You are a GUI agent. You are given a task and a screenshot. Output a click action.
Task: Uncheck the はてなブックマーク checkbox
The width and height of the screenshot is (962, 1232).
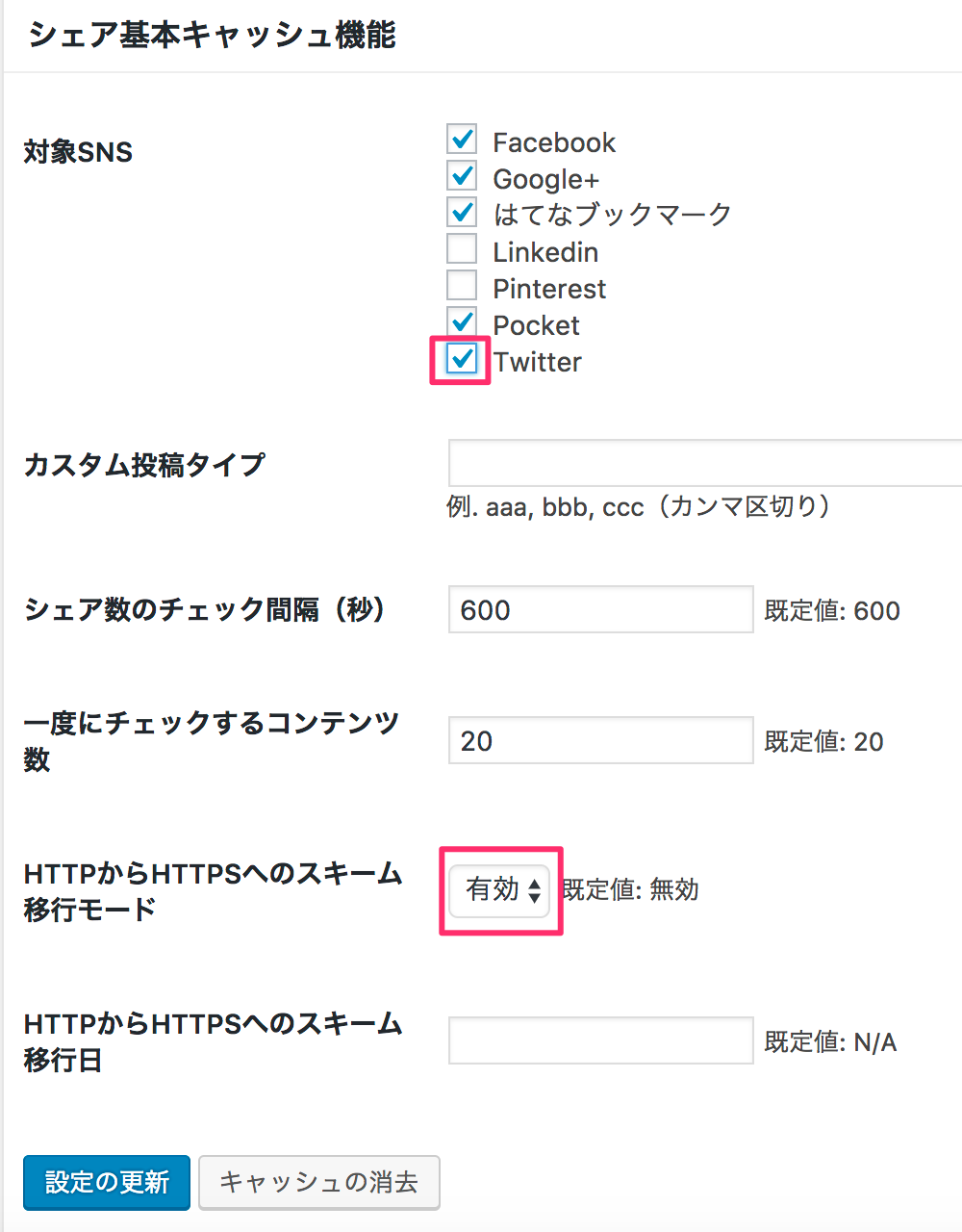tap(462, 212)
